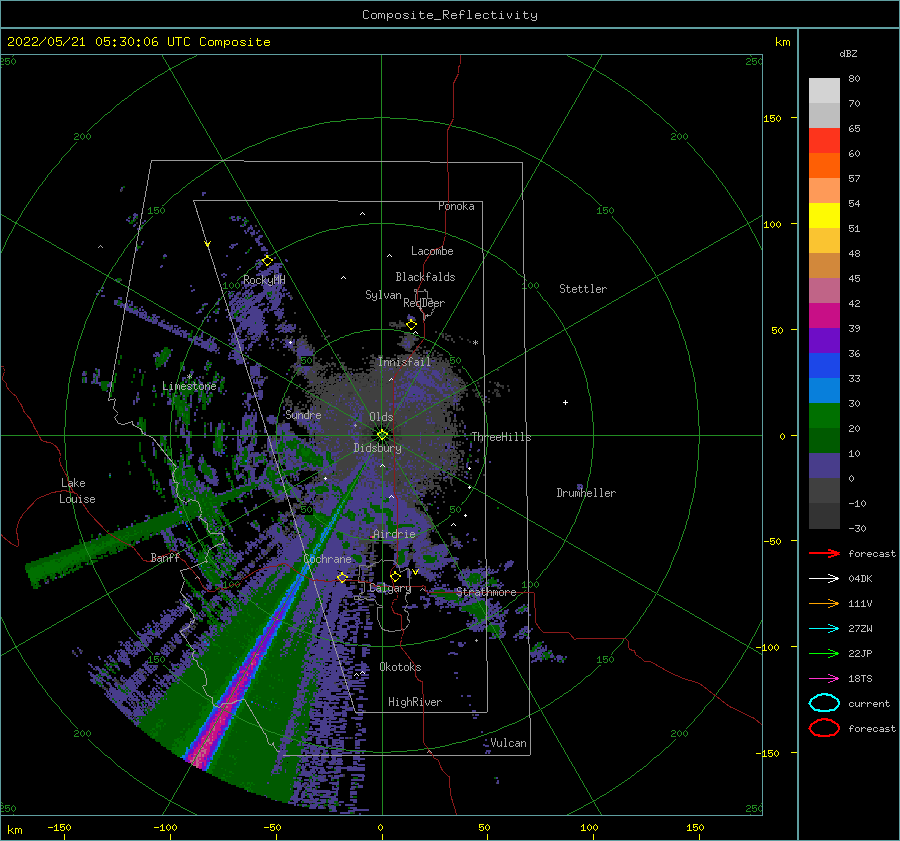Click the red swatch in dBZ scale
Image resolution: width=900 pixels, height=841 pixels.
(x=824, y=140)
